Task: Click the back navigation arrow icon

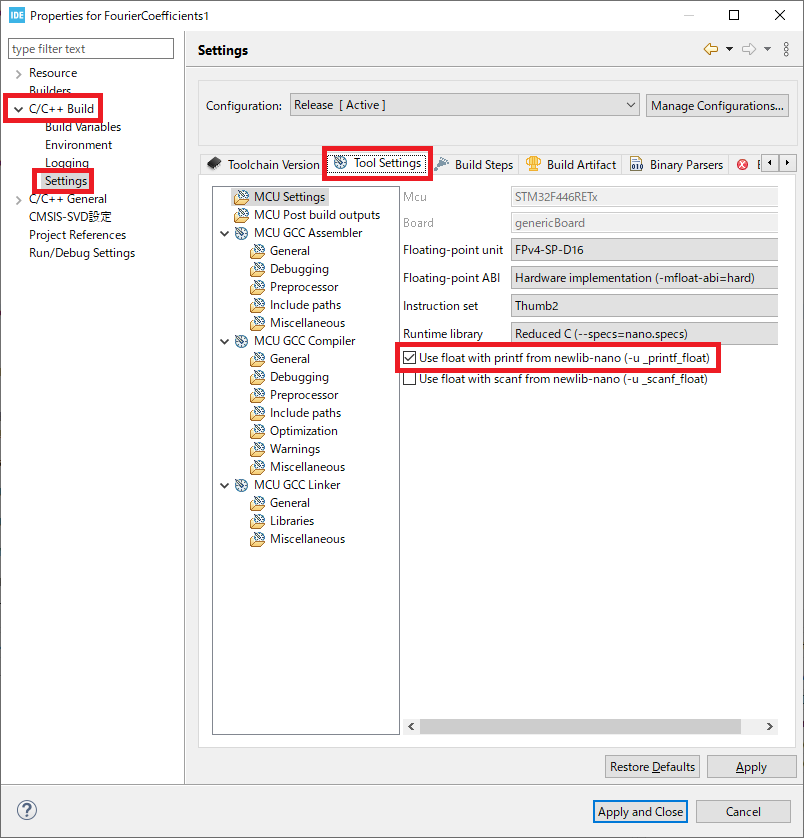Action: (x=711, y=49)
